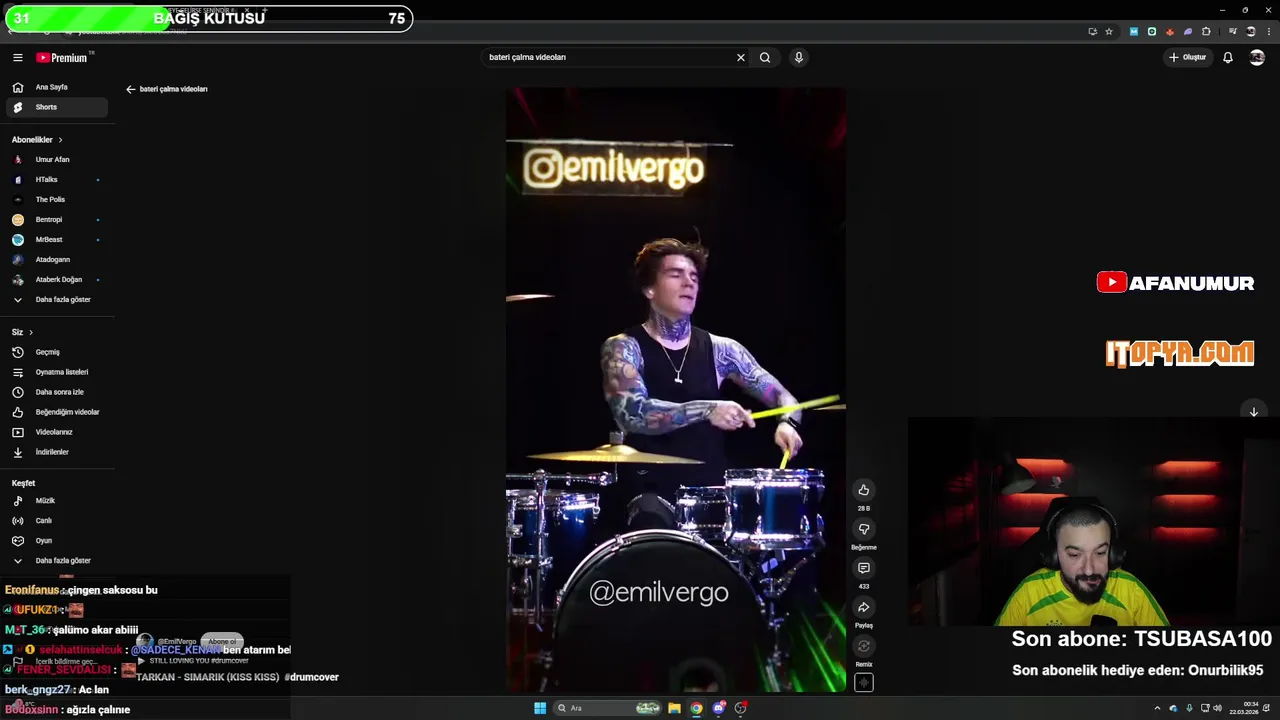Image resolution: width=1280 pixels, height=720 pixels.
Task: Dislike the Short with Beğenme thumbs down
Action: click(x=864, y=529)
